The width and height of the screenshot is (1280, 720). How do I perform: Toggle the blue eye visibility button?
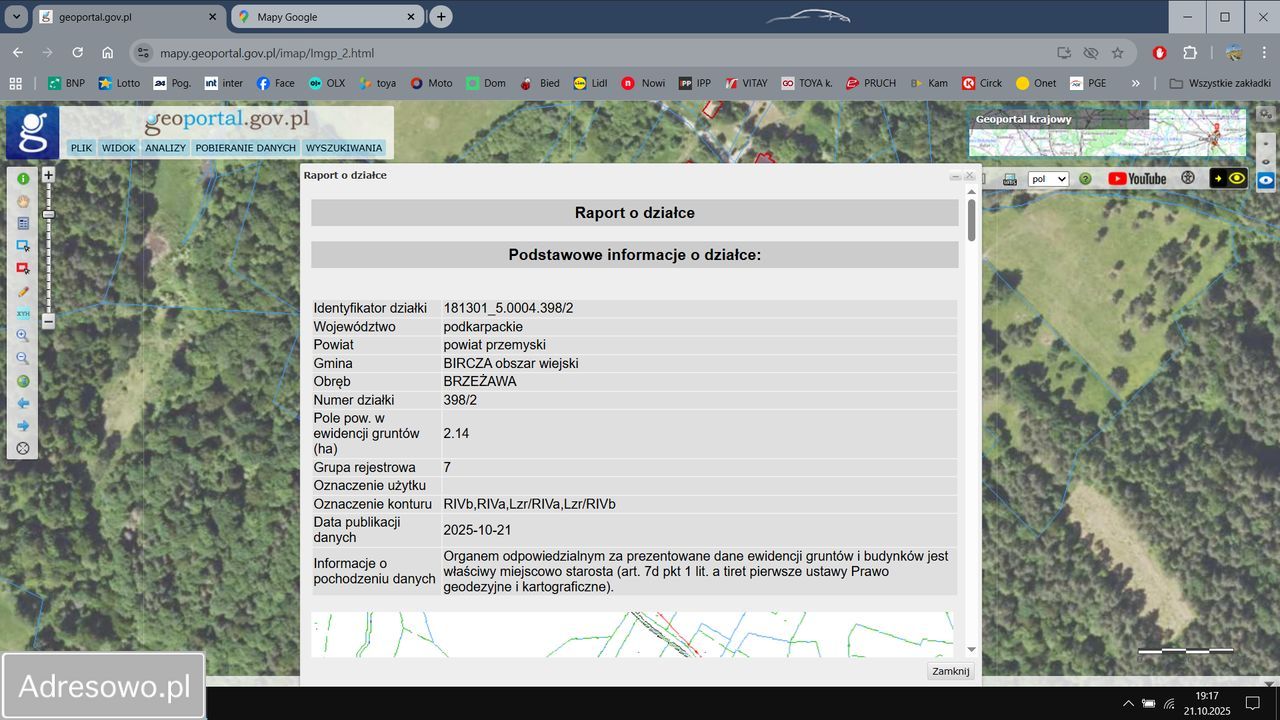coord(1266,180)
